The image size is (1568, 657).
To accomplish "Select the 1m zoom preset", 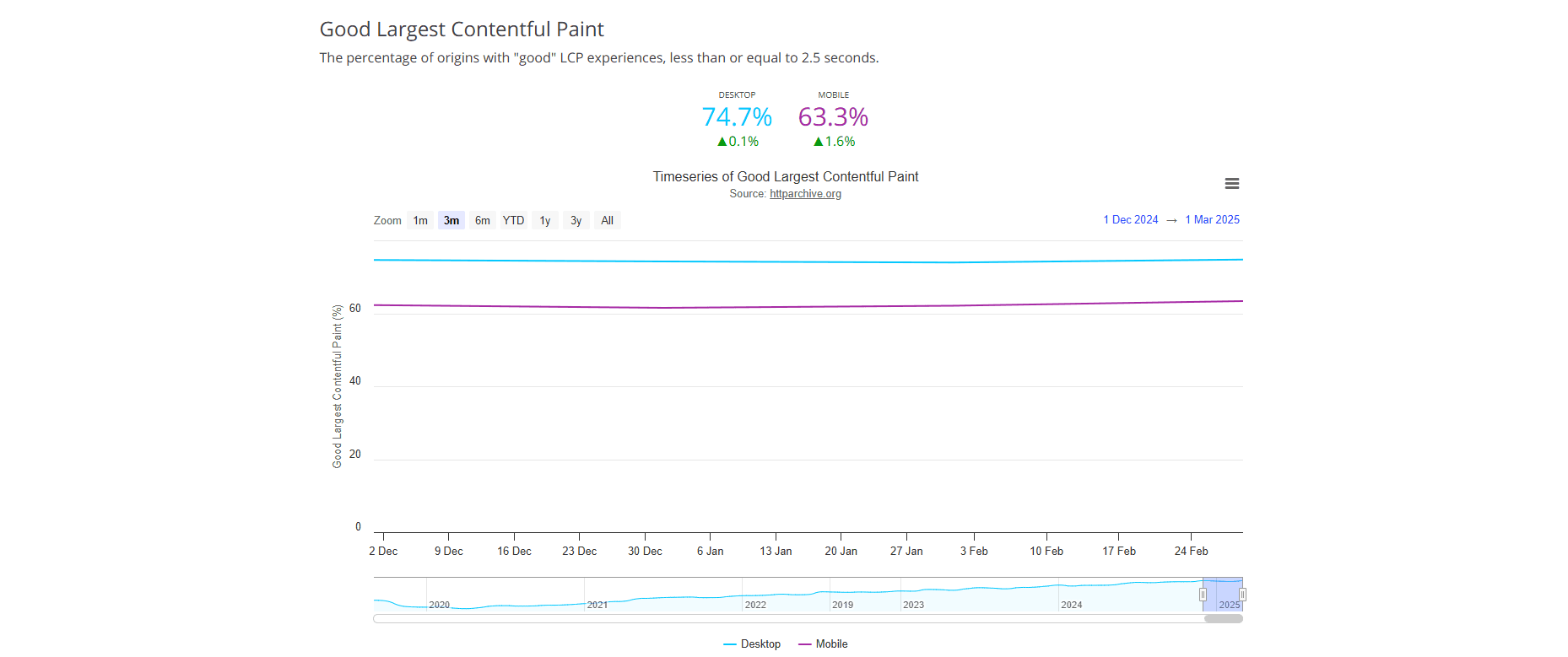I will point(420,220).
